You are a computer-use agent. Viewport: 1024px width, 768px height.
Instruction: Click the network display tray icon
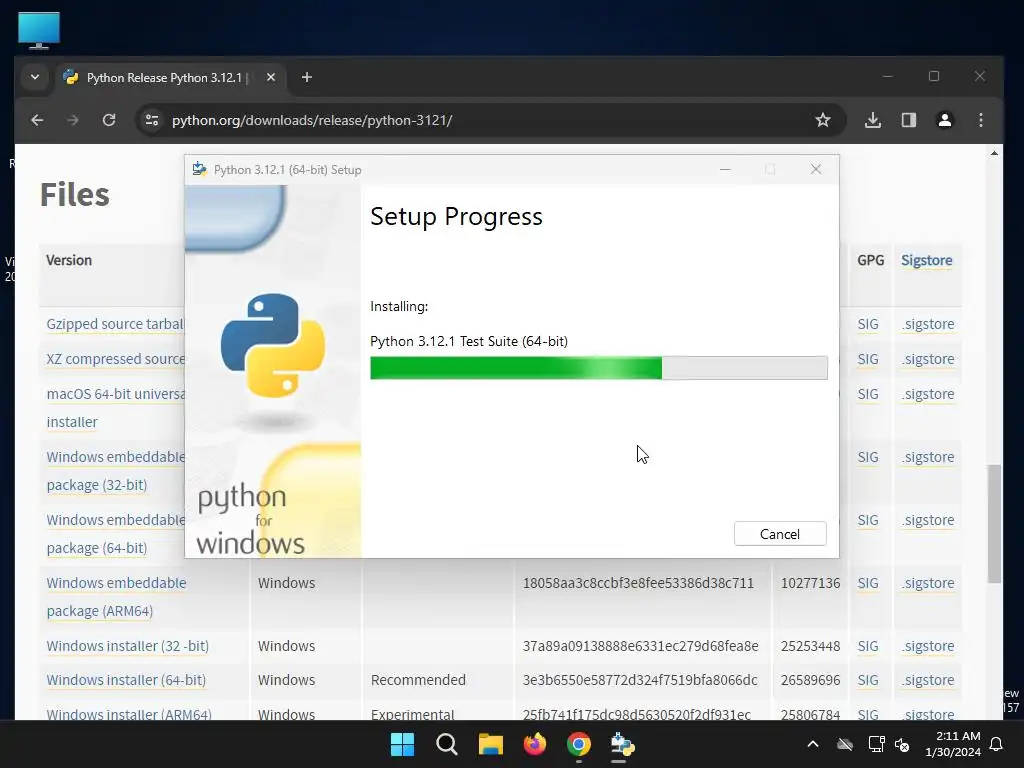tap(876, 744)
